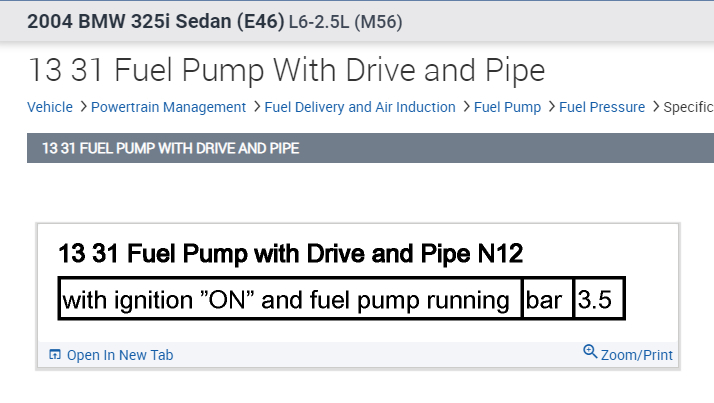Select the Fuel Pump breadcrumb
The width and height of the screenshot is (714, 403).
pos(507,107)
